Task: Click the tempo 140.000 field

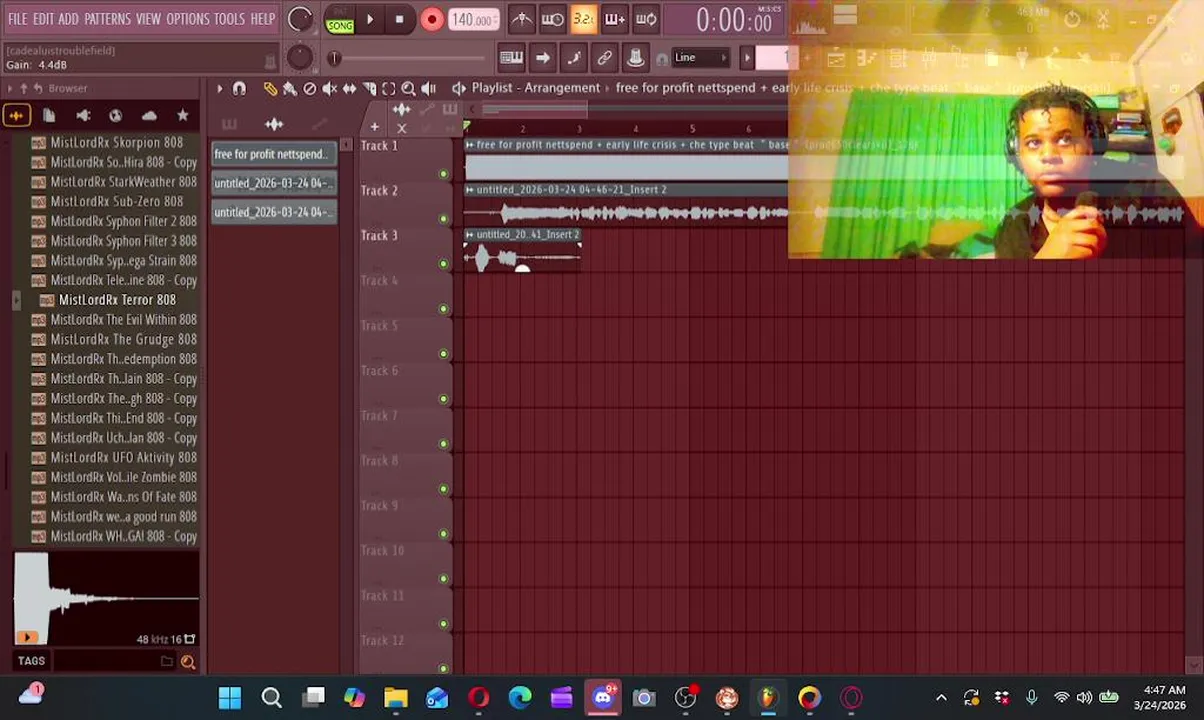Action: point(473,19)
